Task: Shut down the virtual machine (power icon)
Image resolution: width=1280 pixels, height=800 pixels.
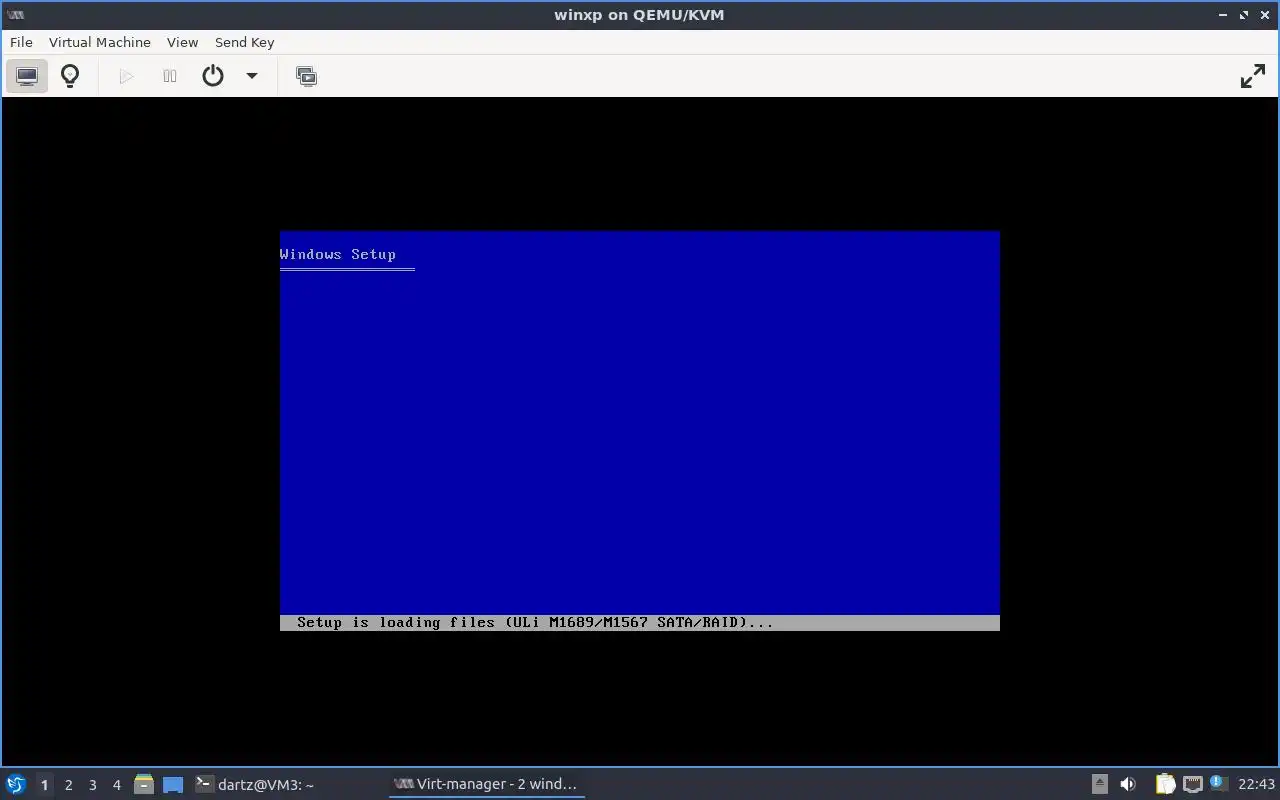Action: click(x=213, y=76)
